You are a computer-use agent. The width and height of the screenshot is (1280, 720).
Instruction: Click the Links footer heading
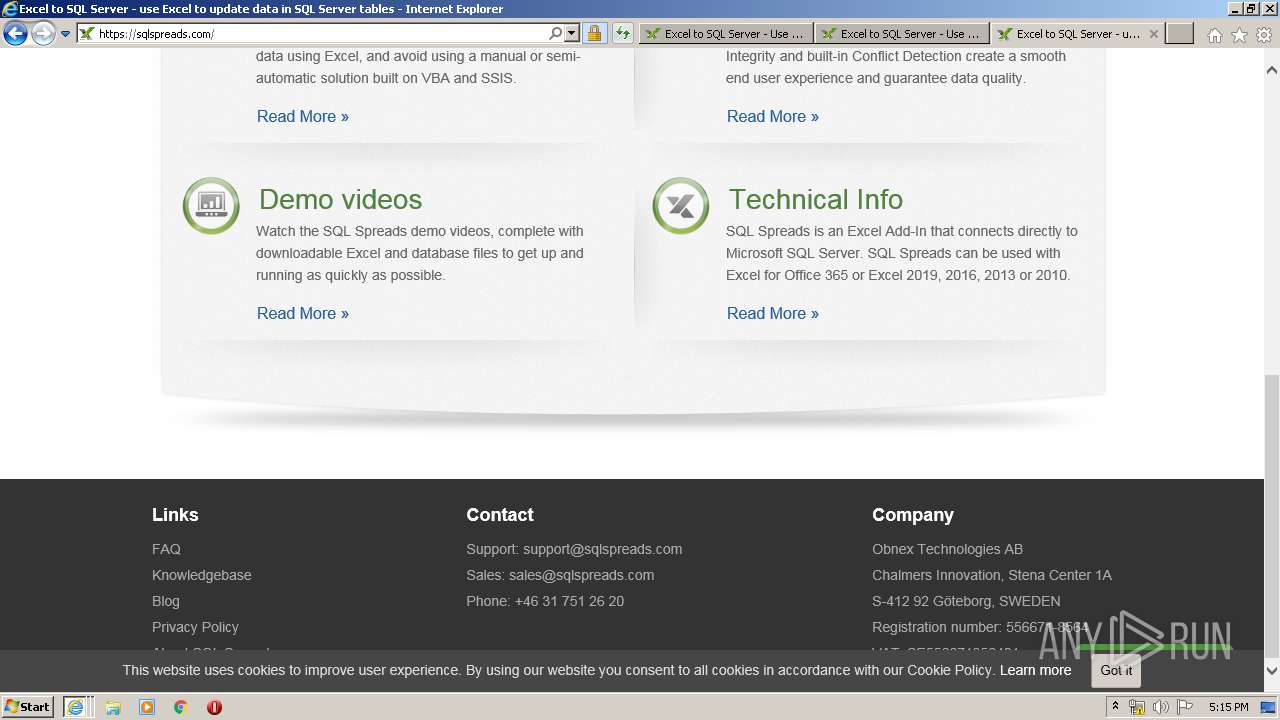click(175, 515)
